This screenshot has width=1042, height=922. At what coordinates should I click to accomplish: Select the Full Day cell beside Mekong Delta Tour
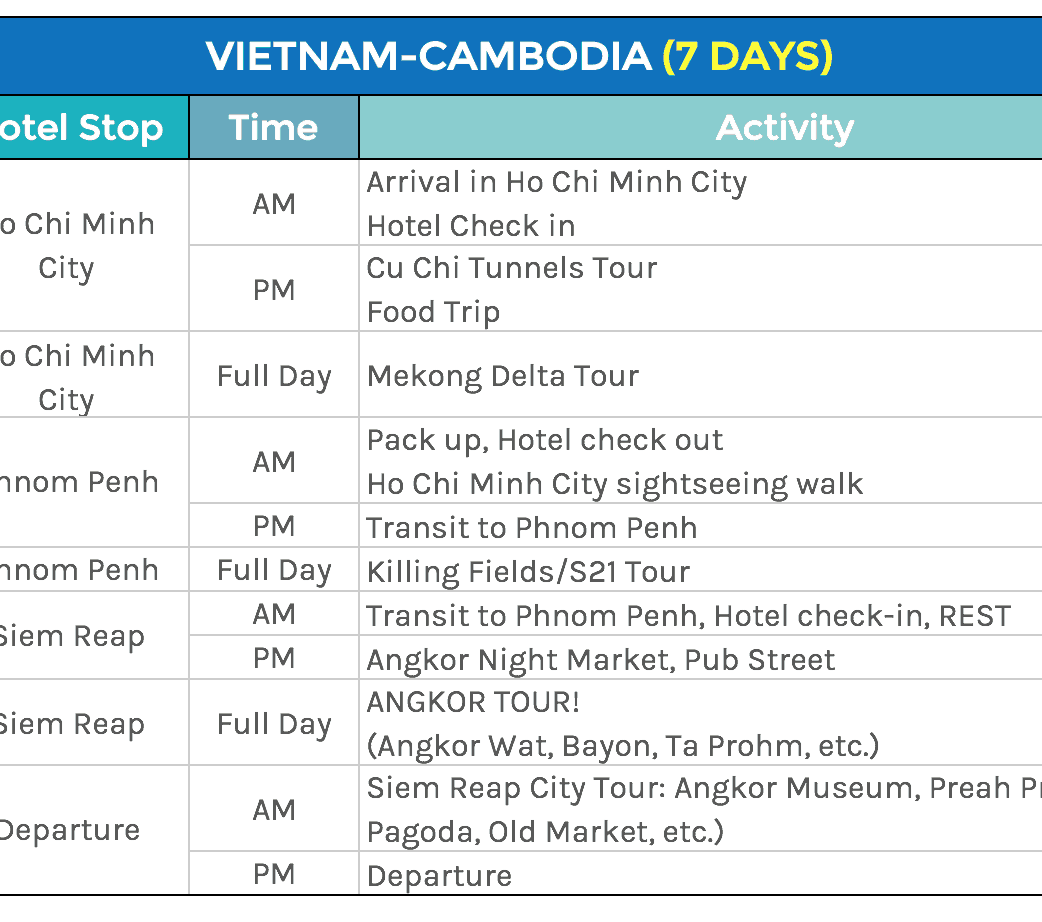click(273, 376)
